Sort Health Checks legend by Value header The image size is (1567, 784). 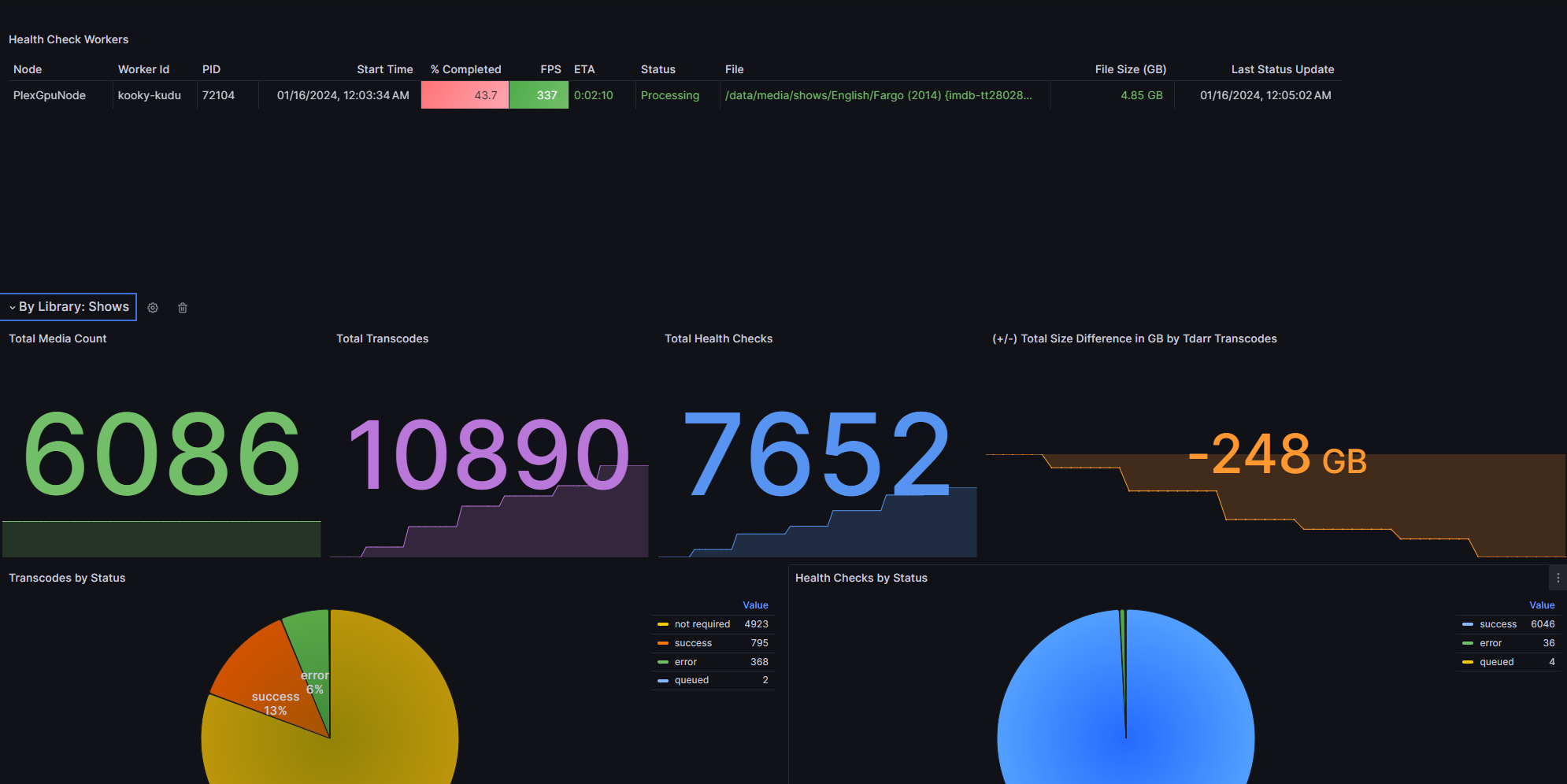pos(1542,605)
